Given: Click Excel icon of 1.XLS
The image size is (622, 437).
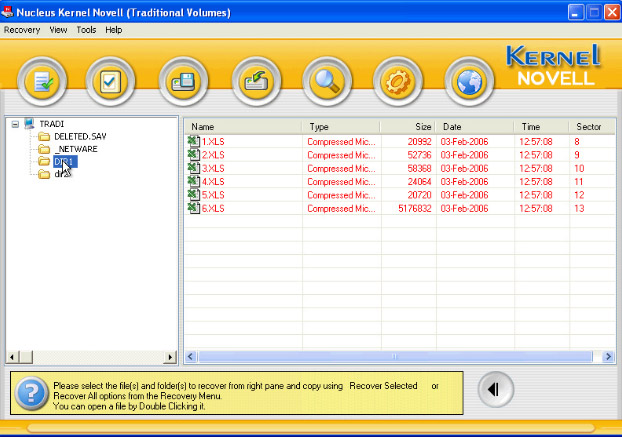Looking at the screenshot, I should [194, 141].
